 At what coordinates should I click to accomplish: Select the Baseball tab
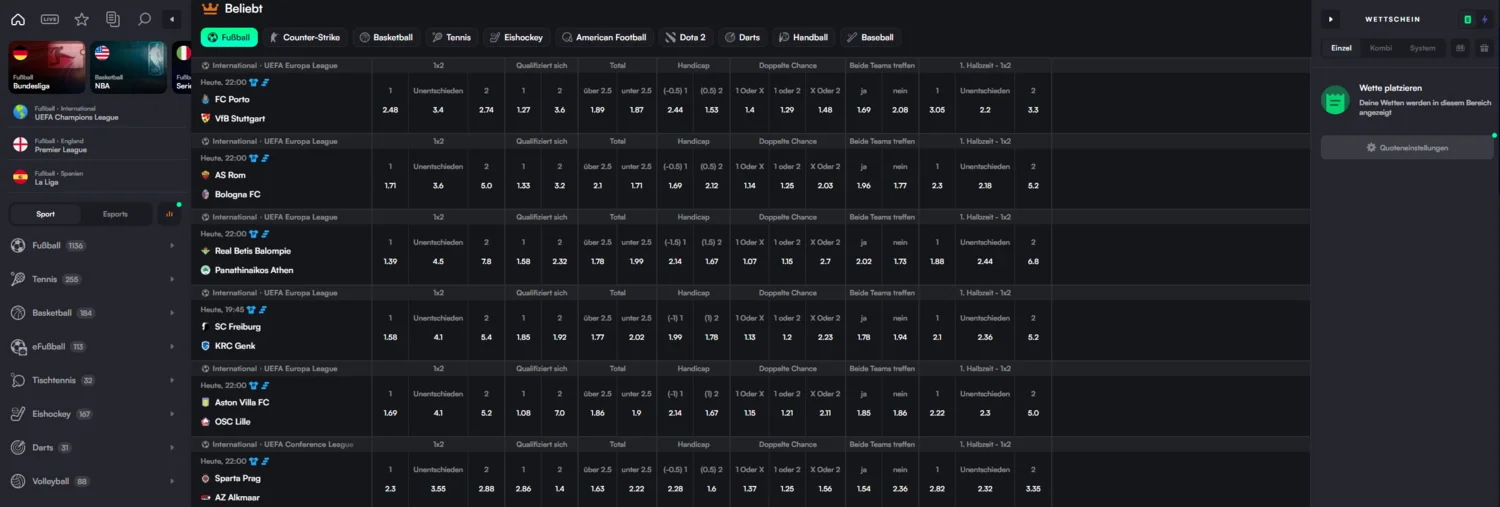(x=870, y=38)
